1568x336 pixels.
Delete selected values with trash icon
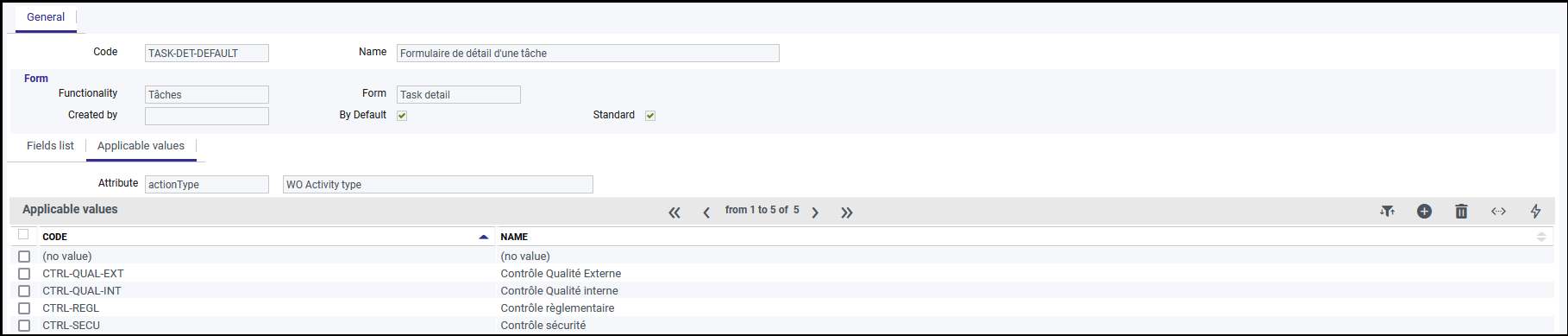click(1461, 212)
